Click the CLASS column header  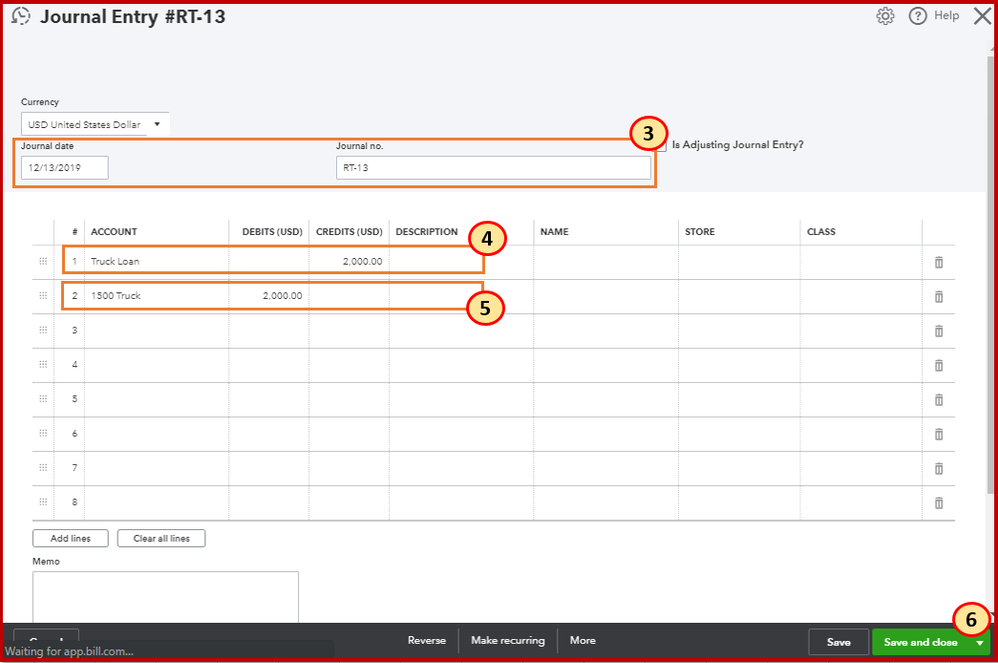point(821,232)
